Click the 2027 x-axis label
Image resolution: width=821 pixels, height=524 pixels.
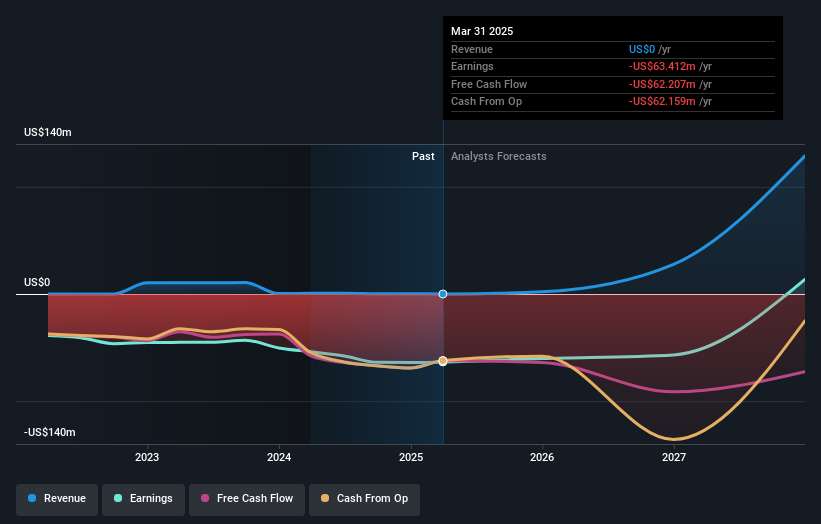click(x=674, y=457)
